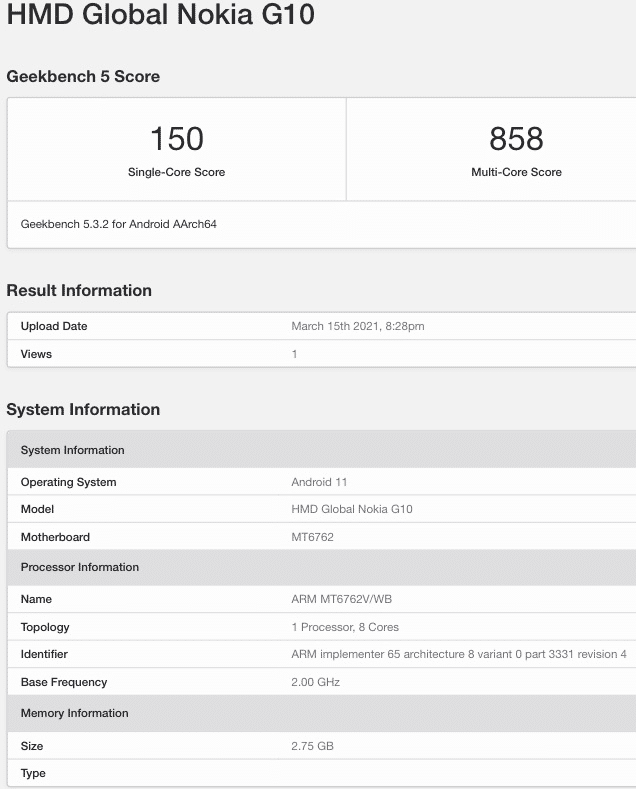
Task: Click the memory Size row label
Action: click(x=32, y=746)
